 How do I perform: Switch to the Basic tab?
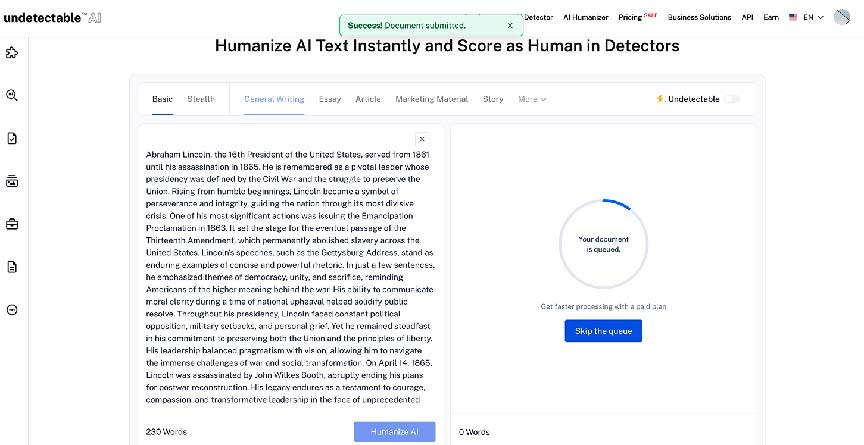click(x=163, y=99)
